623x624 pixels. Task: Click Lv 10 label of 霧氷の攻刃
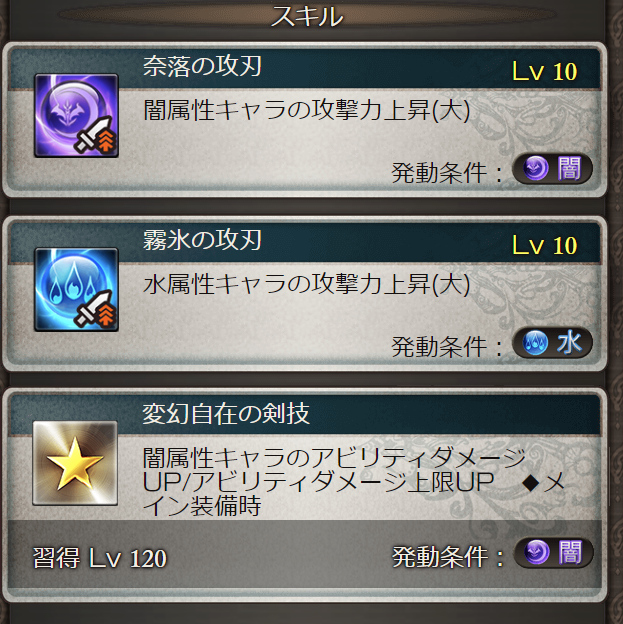tap(544, 246)
